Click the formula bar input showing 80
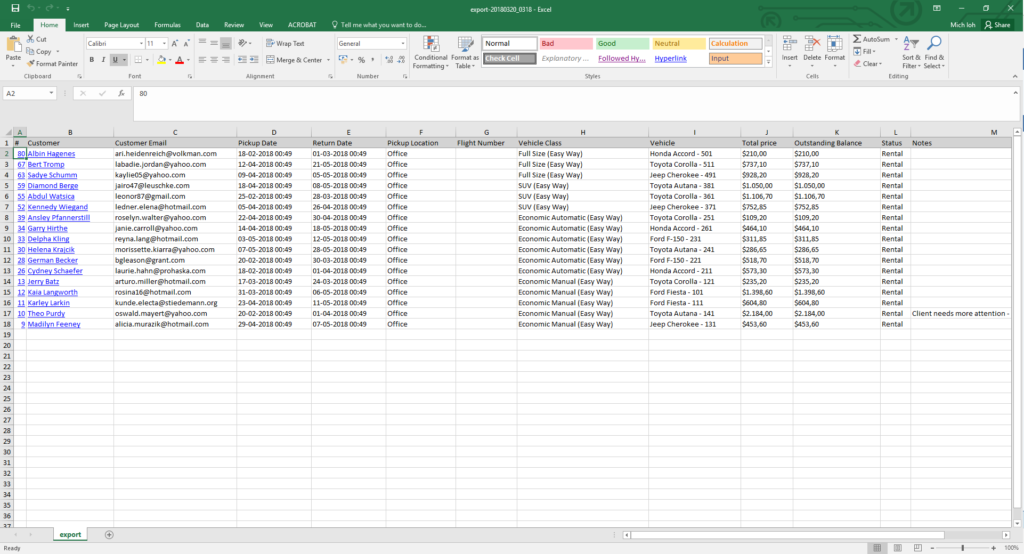The height and width of the screenshot is (554, 1024). tap(500, 93)
